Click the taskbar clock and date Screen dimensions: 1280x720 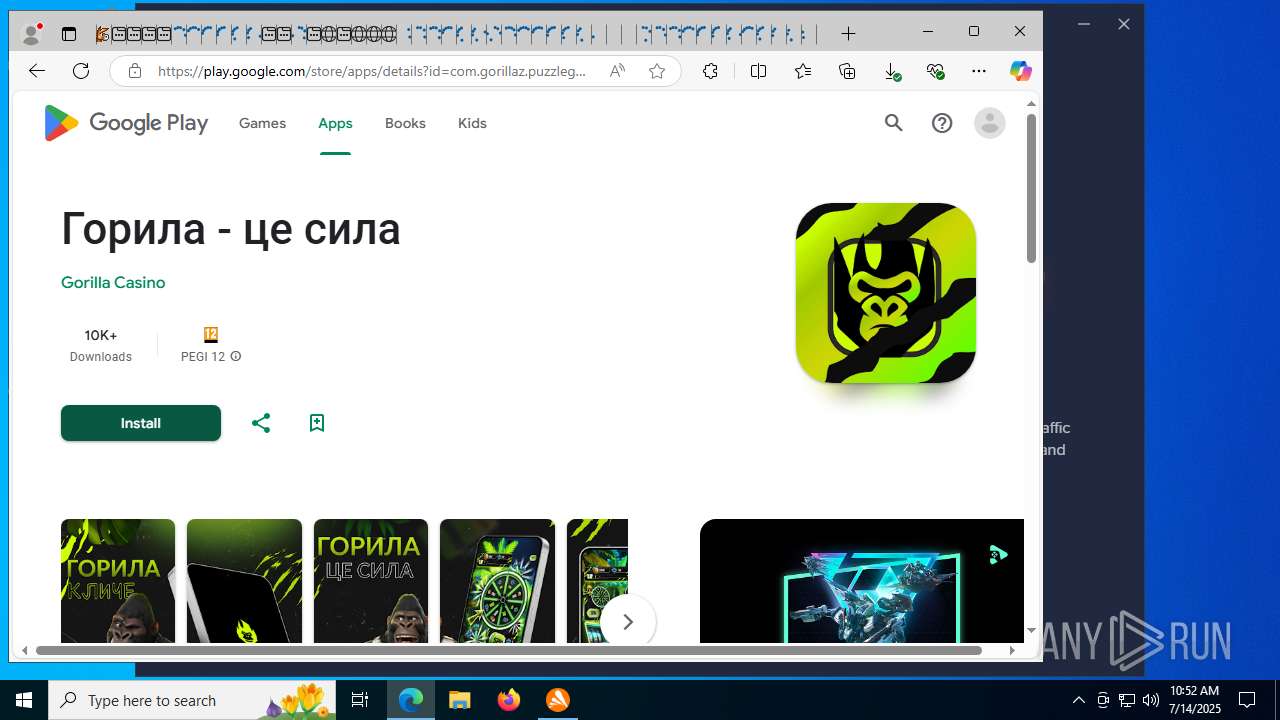(1195, 700)
